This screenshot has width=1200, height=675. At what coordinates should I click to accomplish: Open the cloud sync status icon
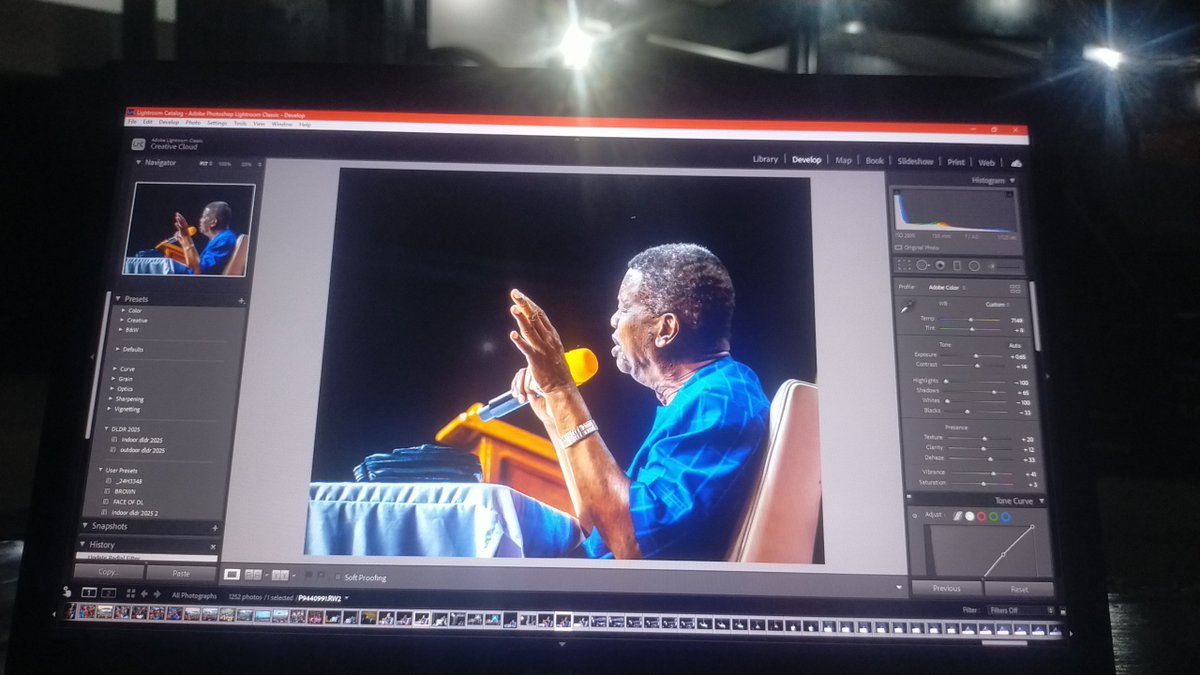click(1017, 162)
